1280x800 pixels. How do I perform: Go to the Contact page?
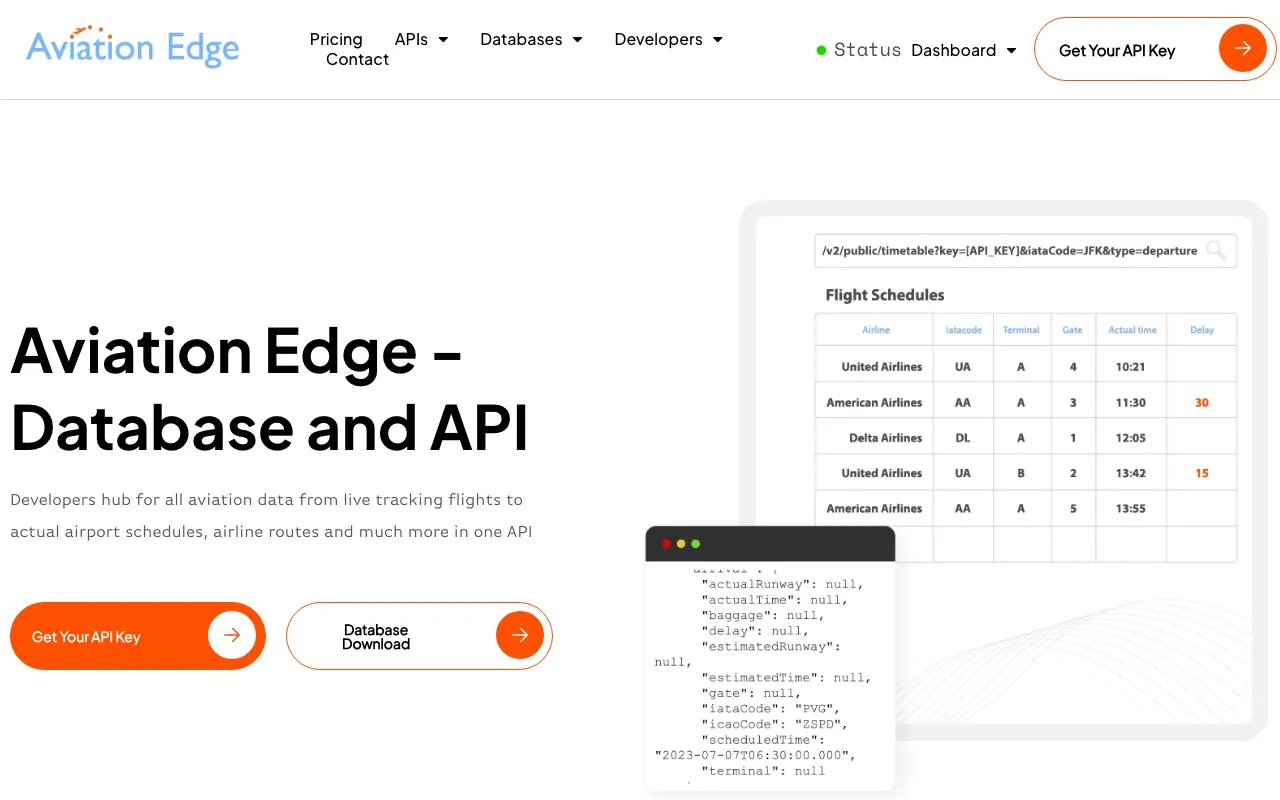[x=357, y=59]
